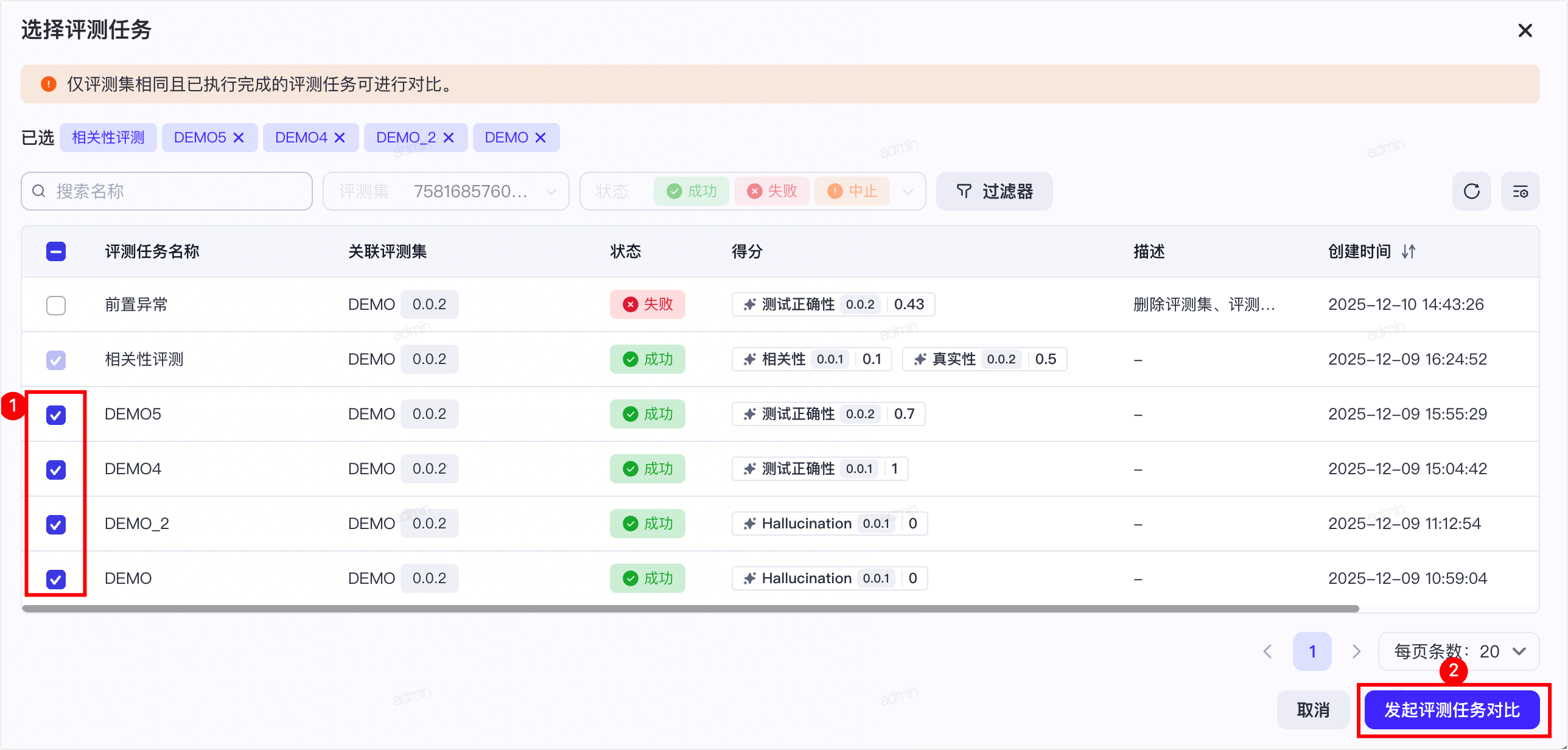Uncheck the DEMO4 row checkbox

coord(56,469)
